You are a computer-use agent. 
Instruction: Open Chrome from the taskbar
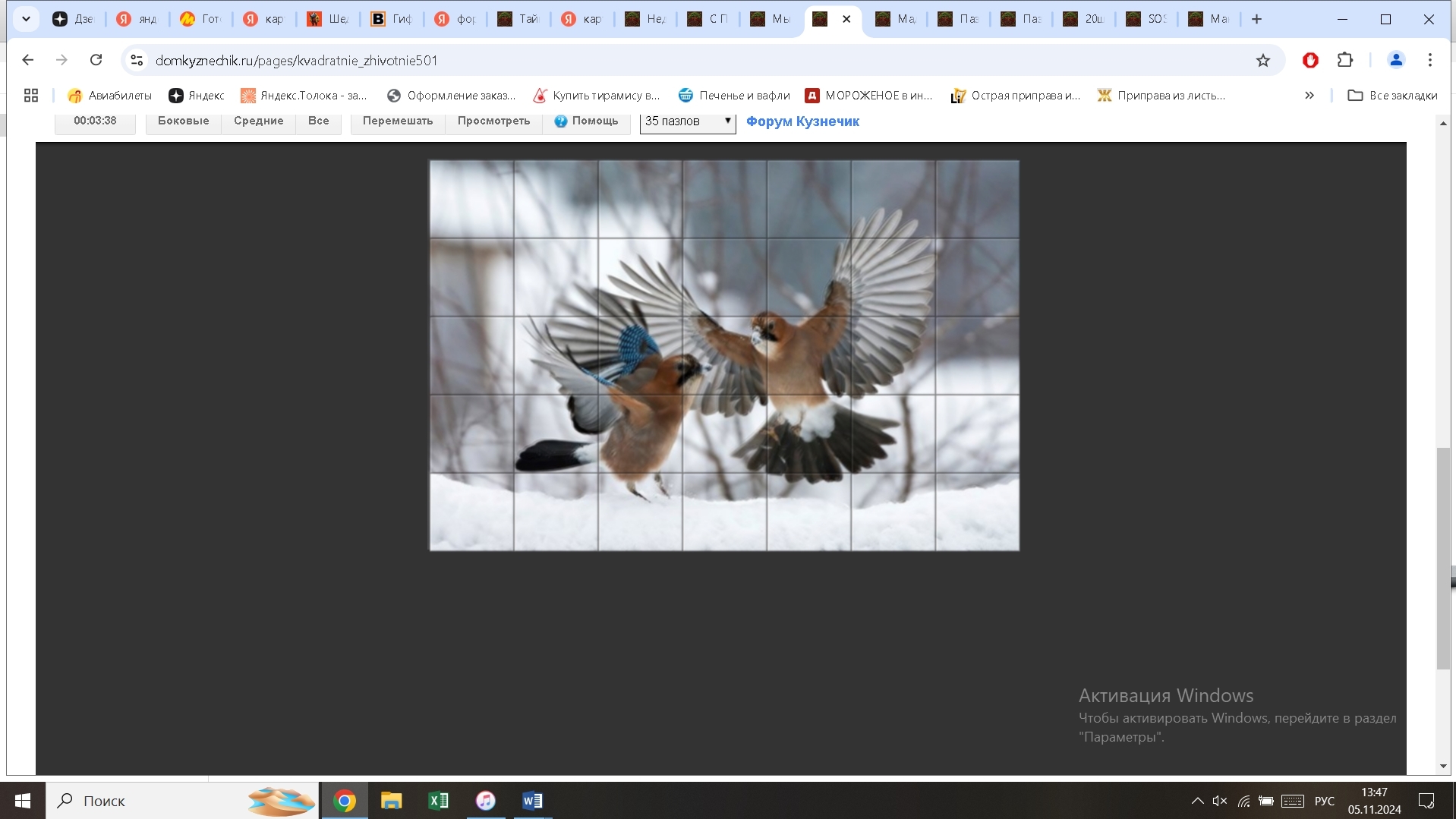pyautogui.click(x=345, y=801)
